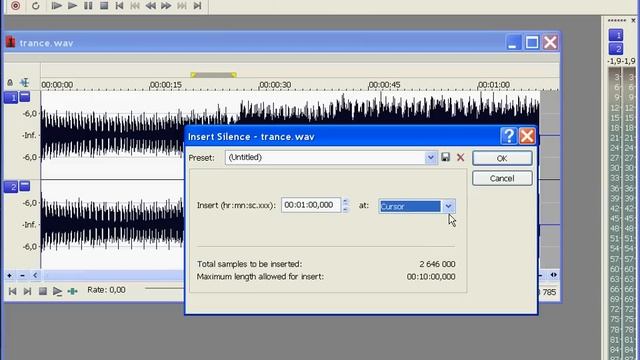Click Play in data window transport
Screen dimensions: 640x360
(57, 291)
